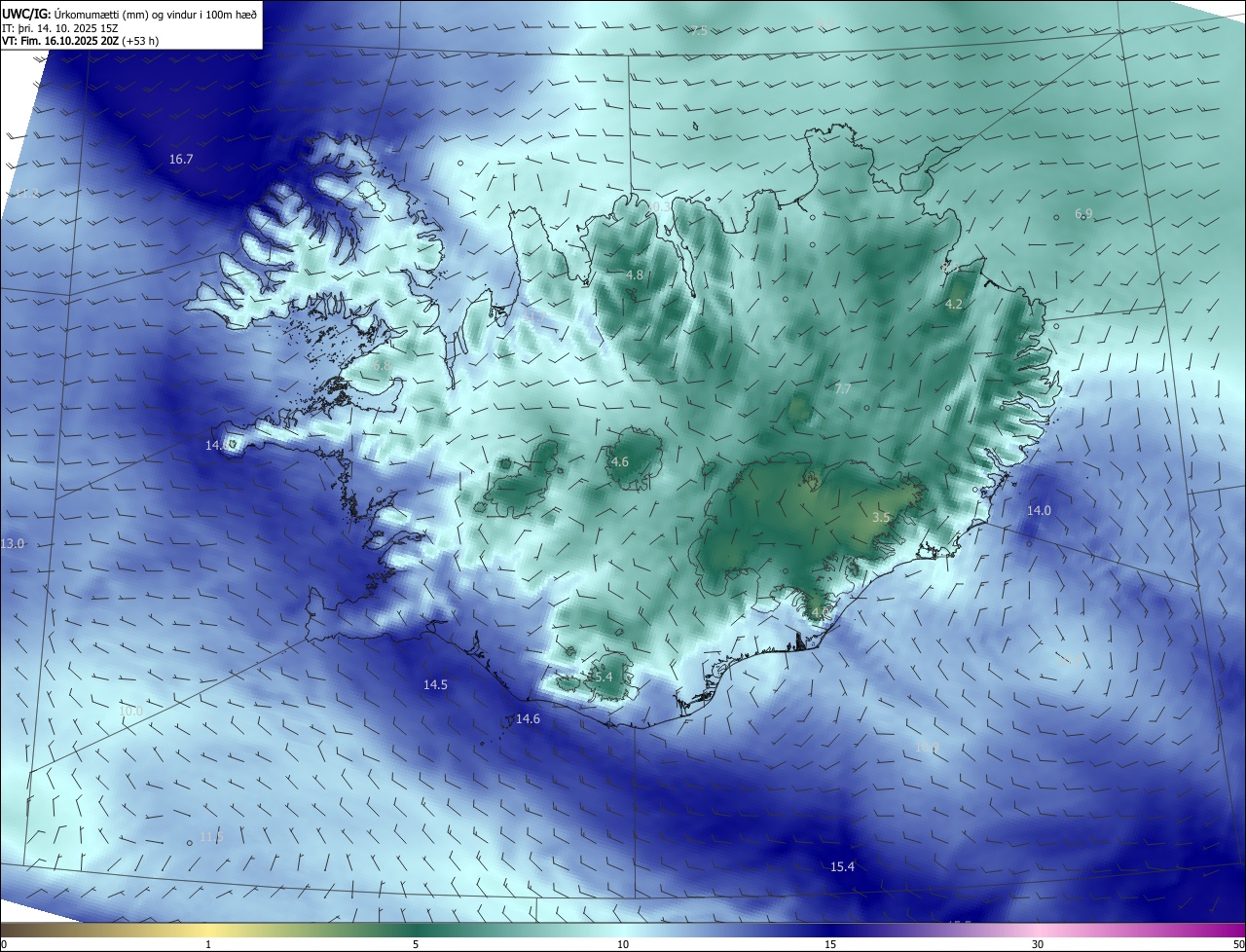Click the 5.4 value on the southern glacier
The width and height of the screenshot is (1246, 952).
pyautogui.click(x=603, y=677)
